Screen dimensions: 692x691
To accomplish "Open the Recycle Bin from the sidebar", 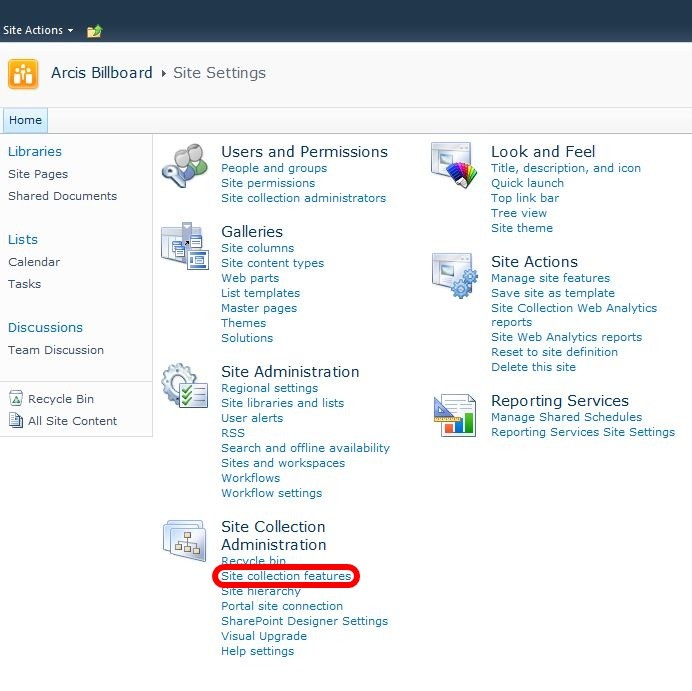I will [x=60, y=399].
